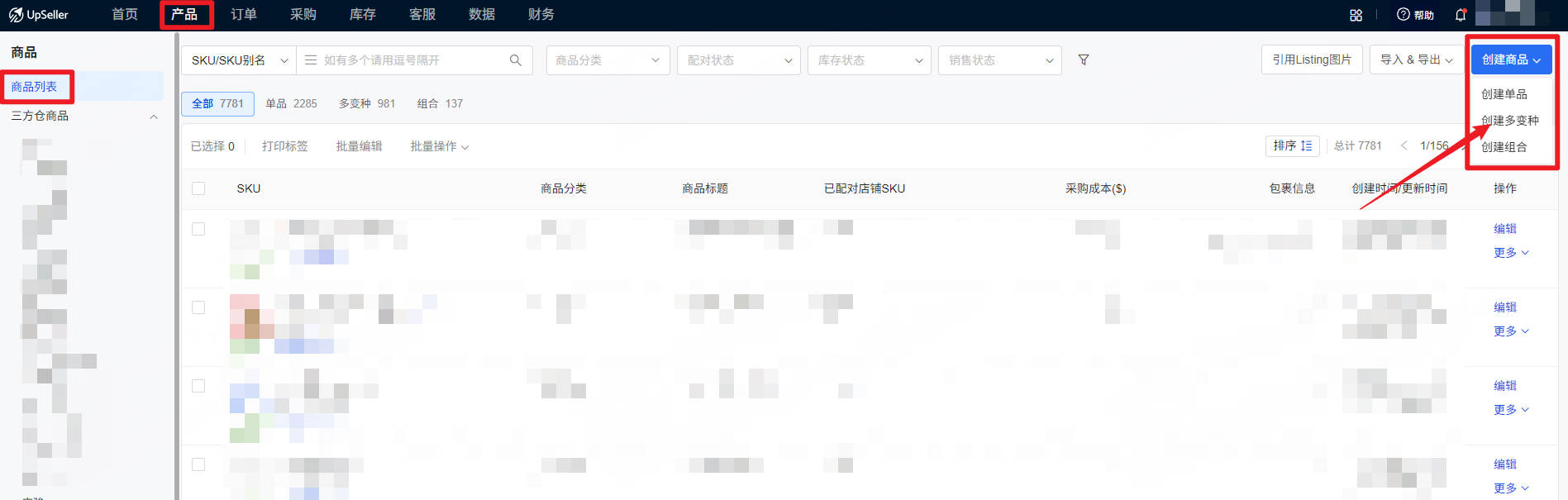The image size is (1568, 500).
Task: Click the search magnifier icon
Action: [x=516, y=60]
